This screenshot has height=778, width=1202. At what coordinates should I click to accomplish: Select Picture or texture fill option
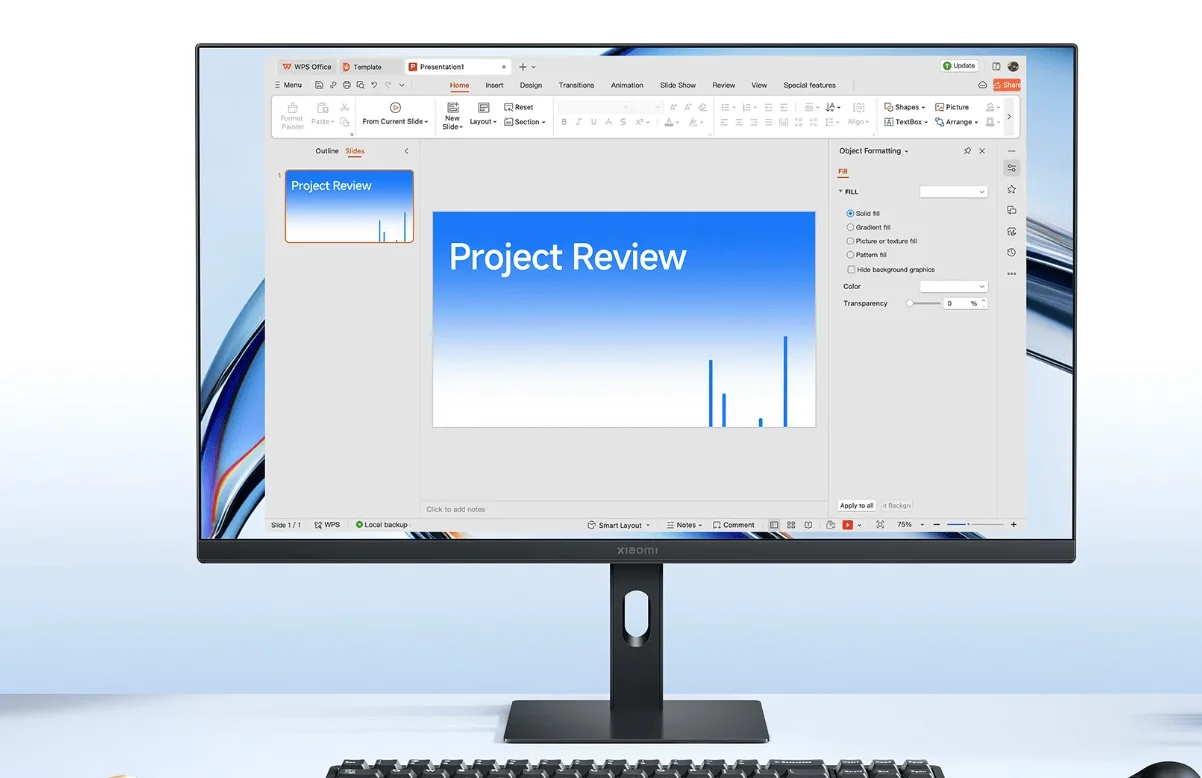[x=850, y=241]
